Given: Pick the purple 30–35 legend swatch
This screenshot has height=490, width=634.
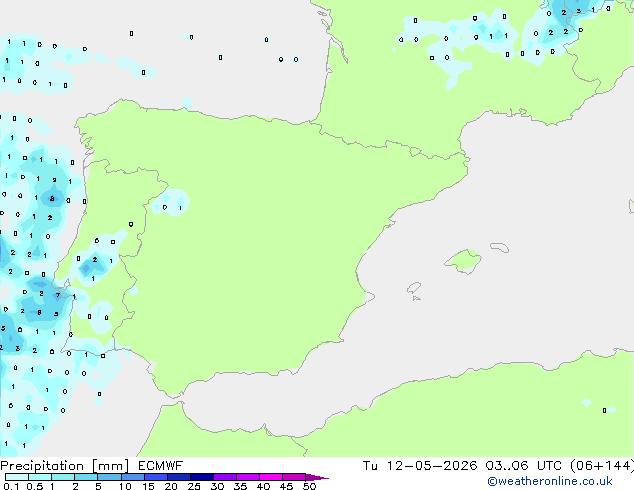Looking at the screenshot, I should (224, 477).
